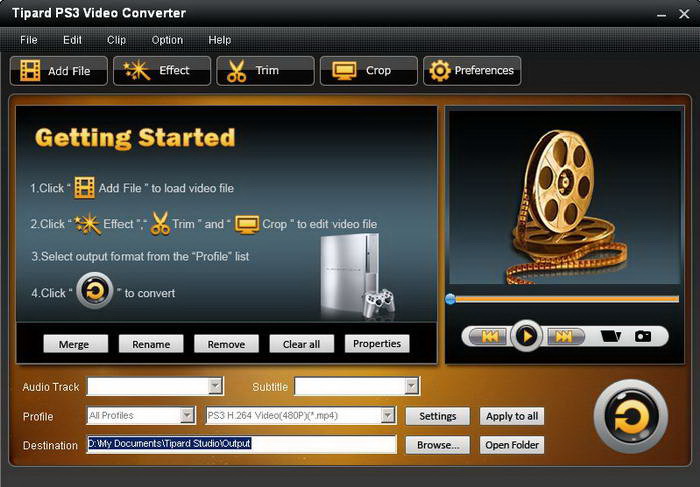Click the Clear all button
The height and width of the screenshot is (487, 700).
point(301,344)
